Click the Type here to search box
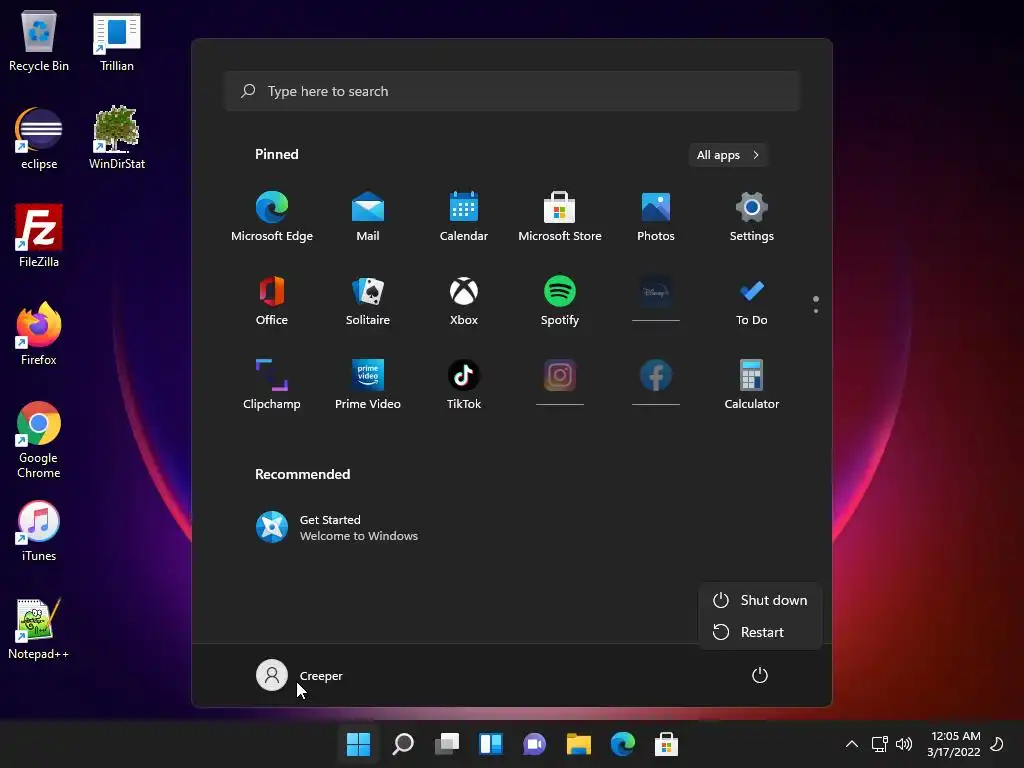Screen dimensions: 1024x768 point(513,91)
